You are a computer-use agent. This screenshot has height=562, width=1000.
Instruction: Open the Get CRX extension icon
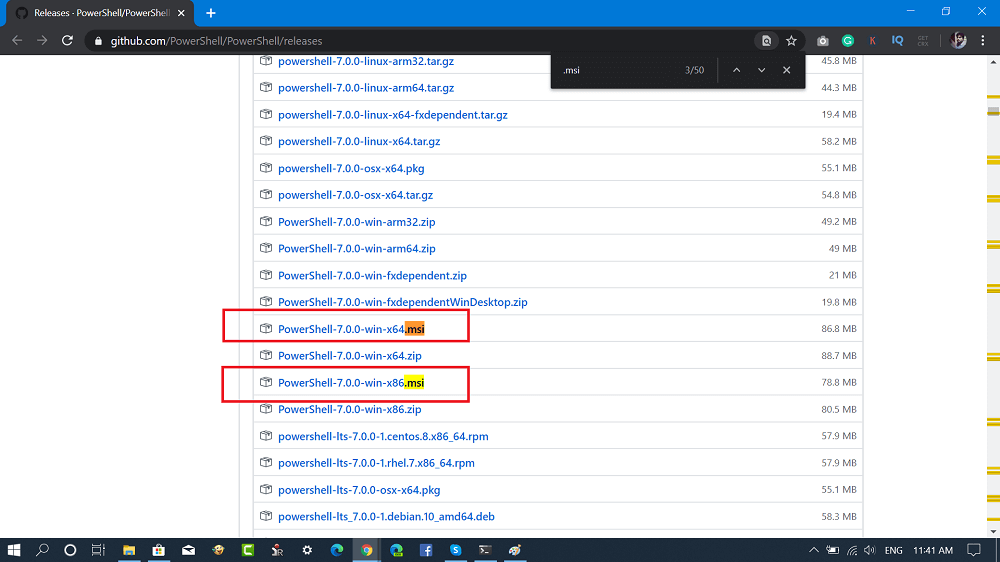pos(923,41)
